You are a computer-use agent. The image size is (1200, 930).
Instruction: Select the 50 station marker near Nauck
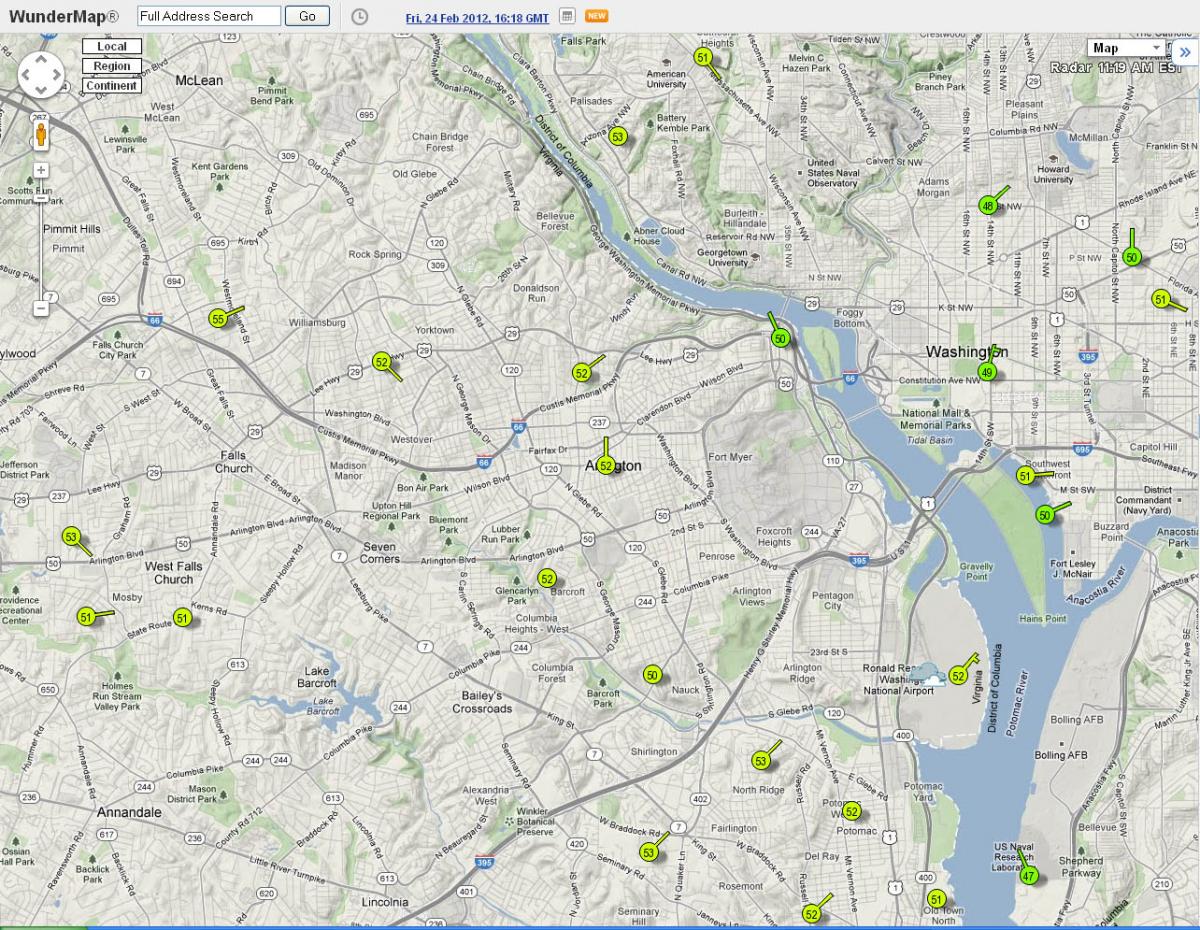coord(652,675)
